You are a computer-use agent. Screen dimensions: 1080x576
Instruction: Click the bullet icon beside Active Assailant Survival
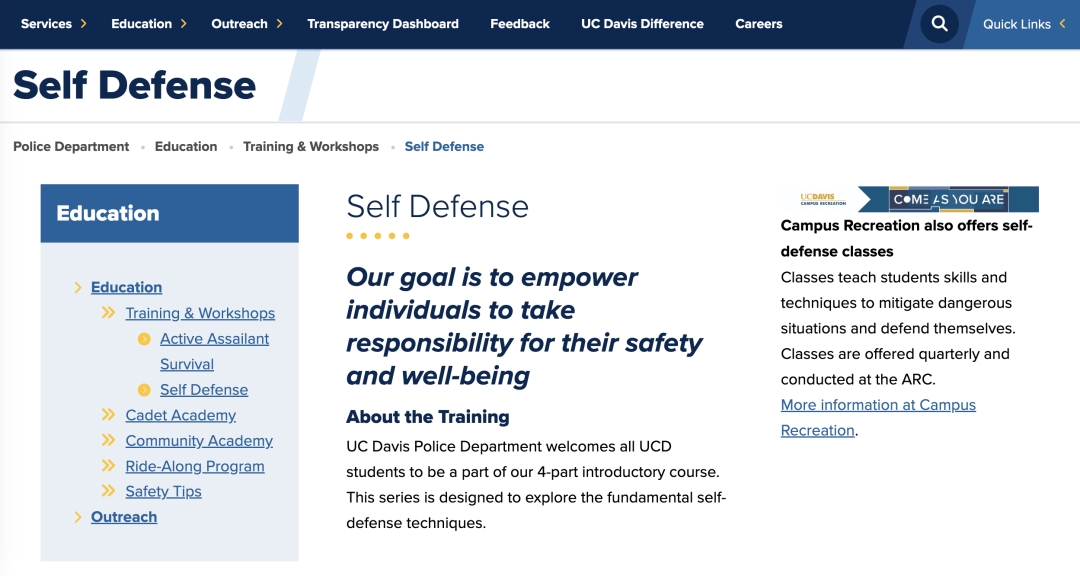(144, 339)
